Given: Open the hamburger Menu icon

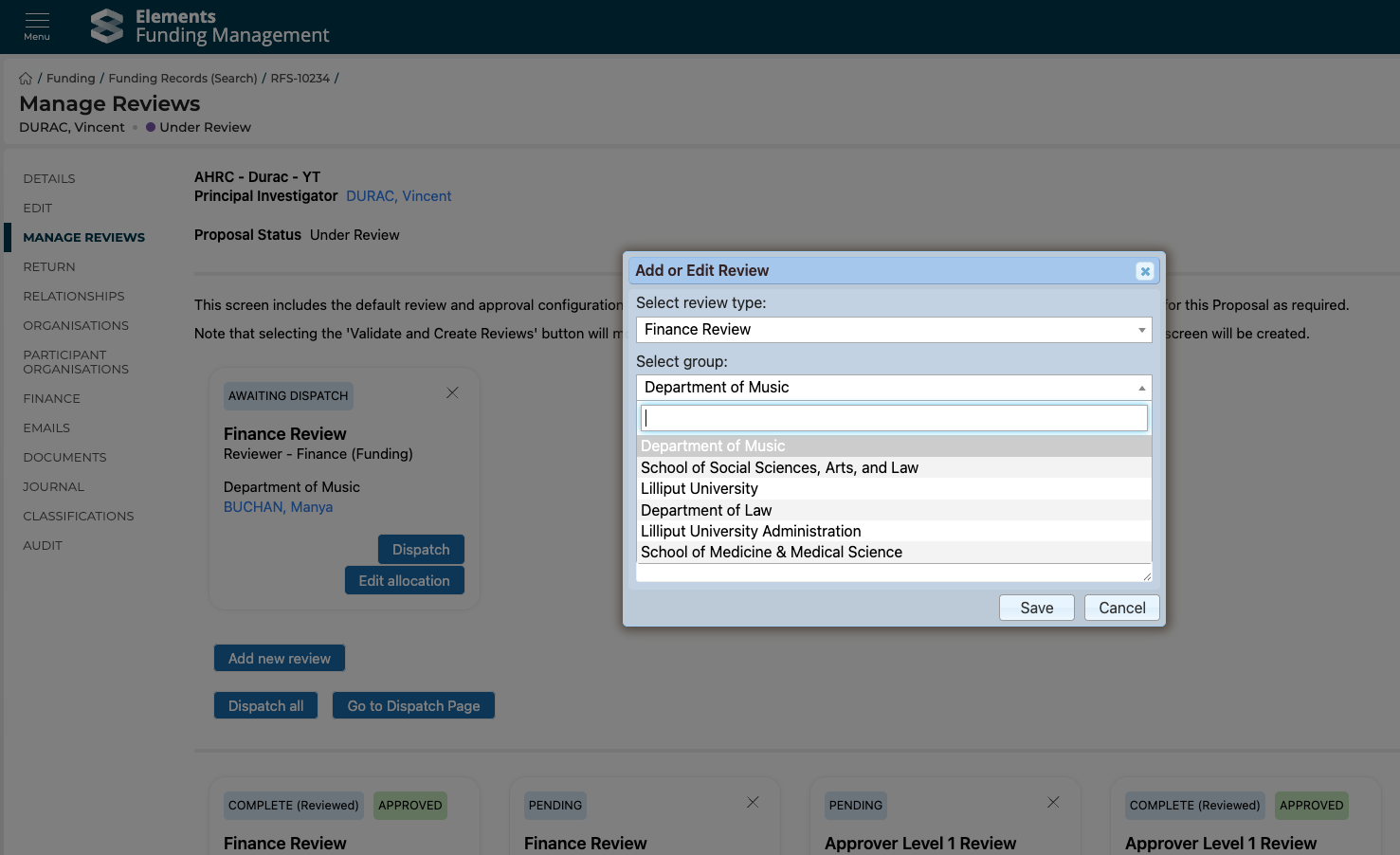Looking at the screenshot, I should tap(37, 26).
